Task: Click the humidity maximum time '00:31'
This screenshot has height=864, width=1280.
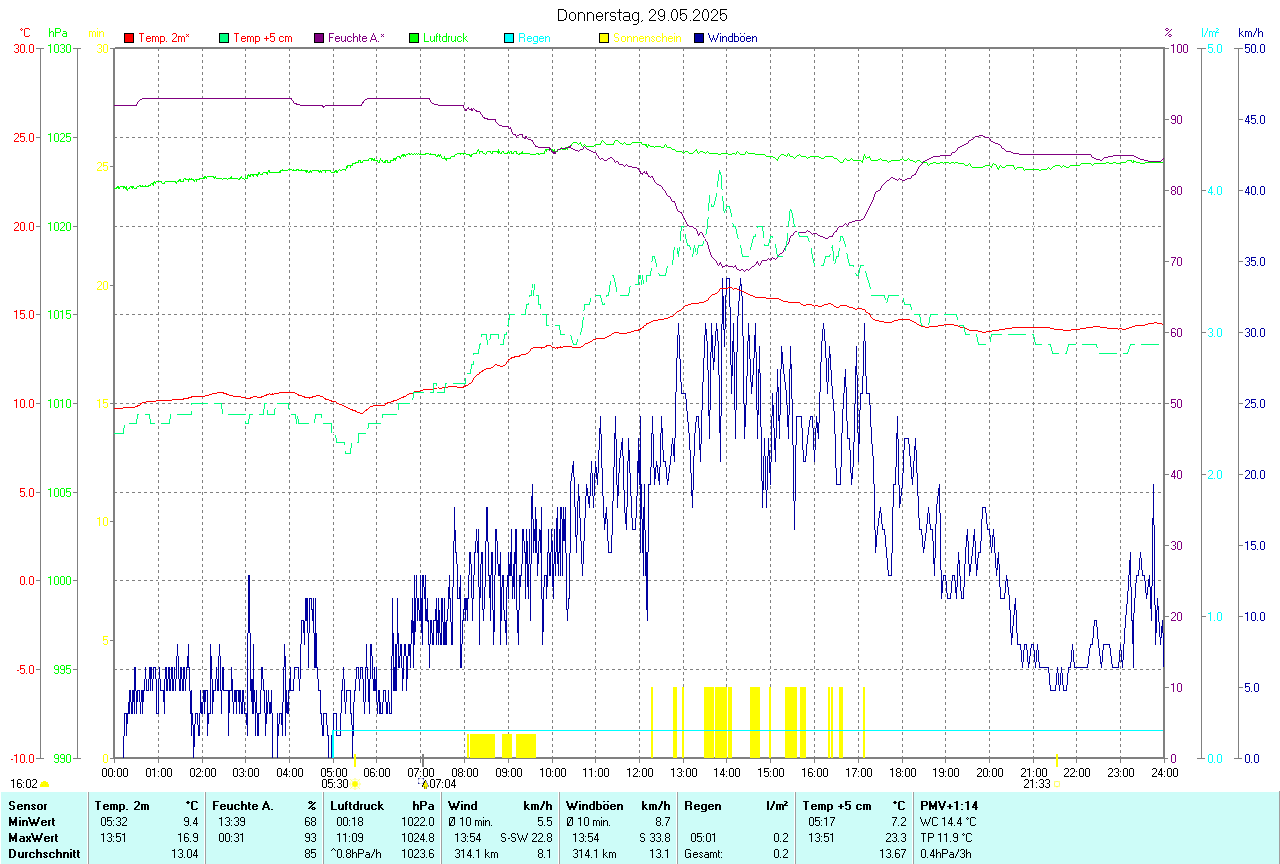Action: pyautogui.click(x=233, y=838)
